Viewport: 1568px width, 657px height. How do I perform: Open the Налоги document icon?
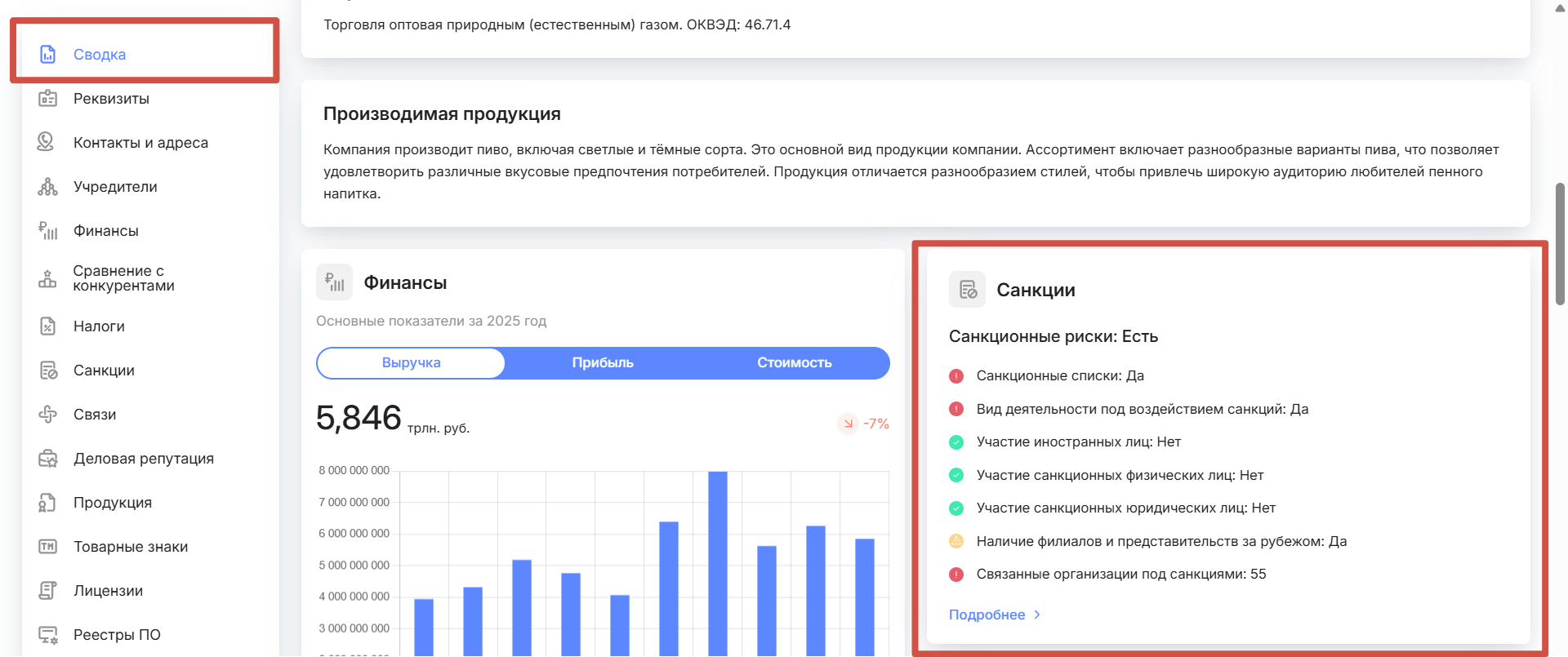pyautogui.click(x=48, y=326)
